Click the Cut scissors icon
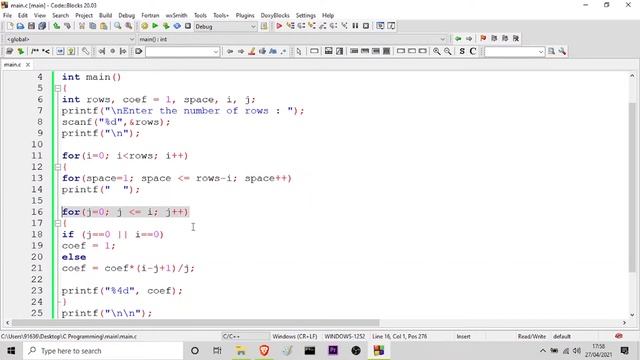This screenshot has height=360, width=640. 82,26
